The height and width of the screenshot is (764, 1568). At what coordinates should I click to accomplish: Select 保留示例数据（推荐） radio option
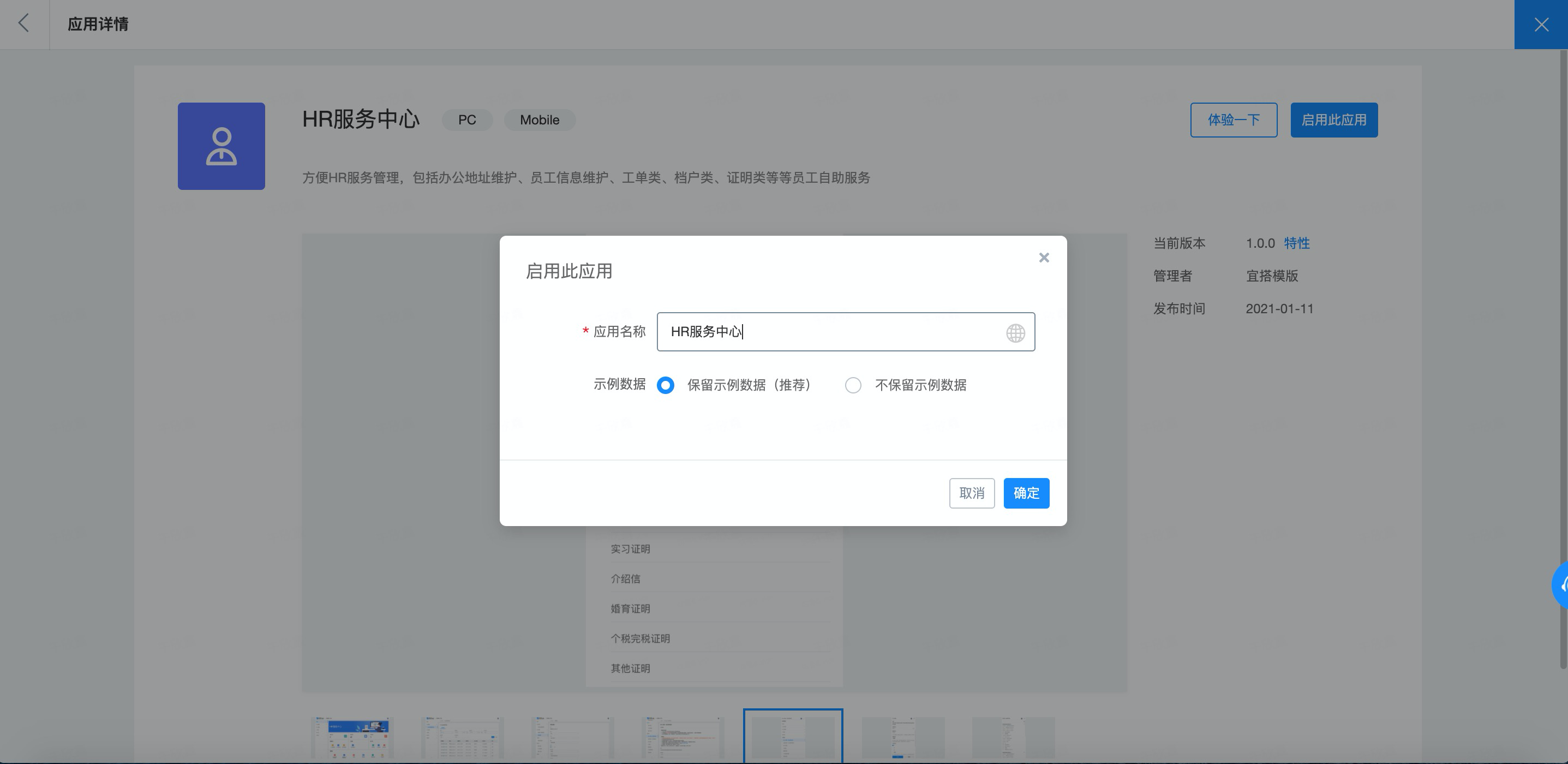pos(665,385)
